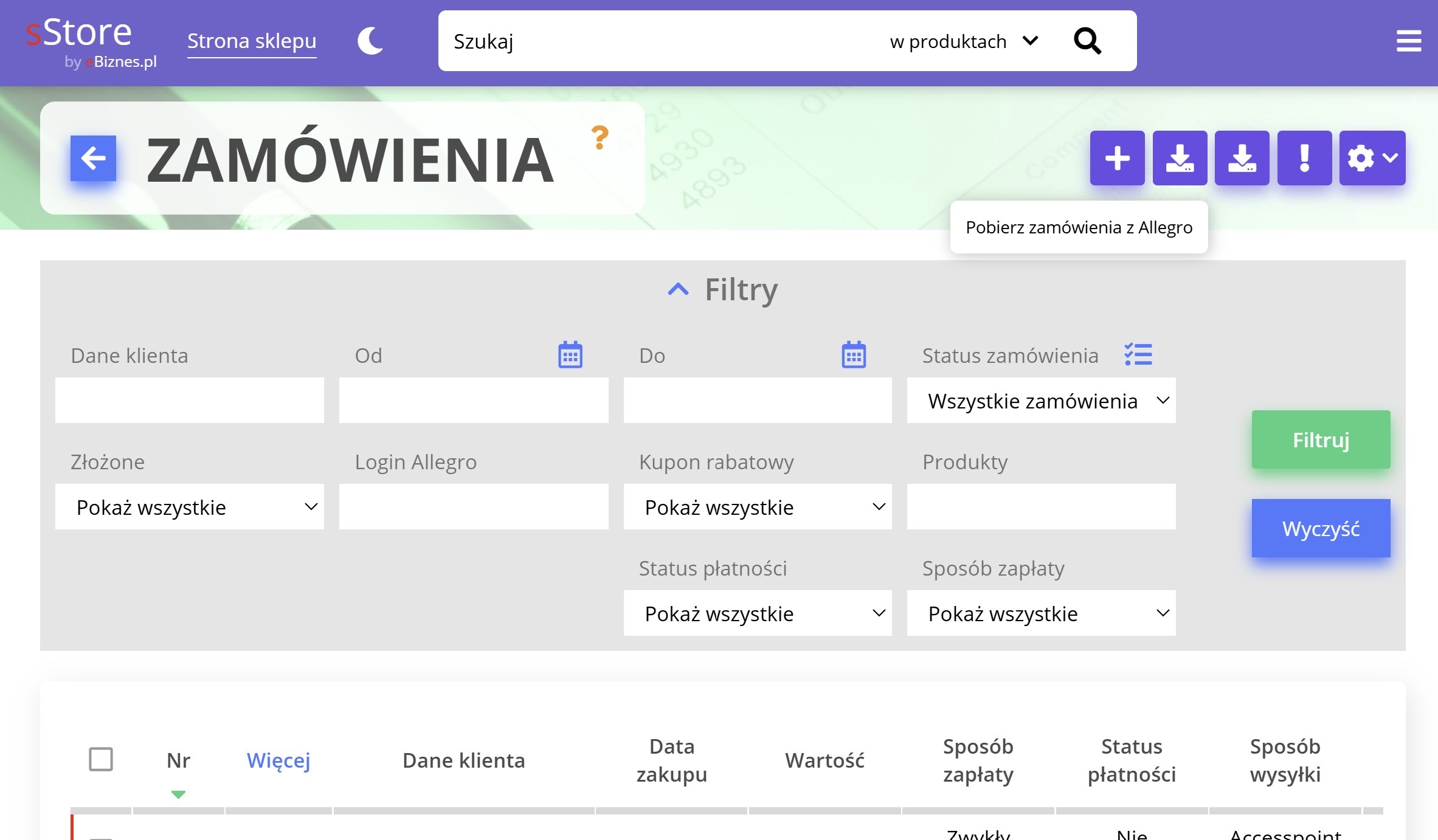The height and width of the screenshot is (840, 1438).
Task: Click the search magnifier icon
Action: [1087, 41]
